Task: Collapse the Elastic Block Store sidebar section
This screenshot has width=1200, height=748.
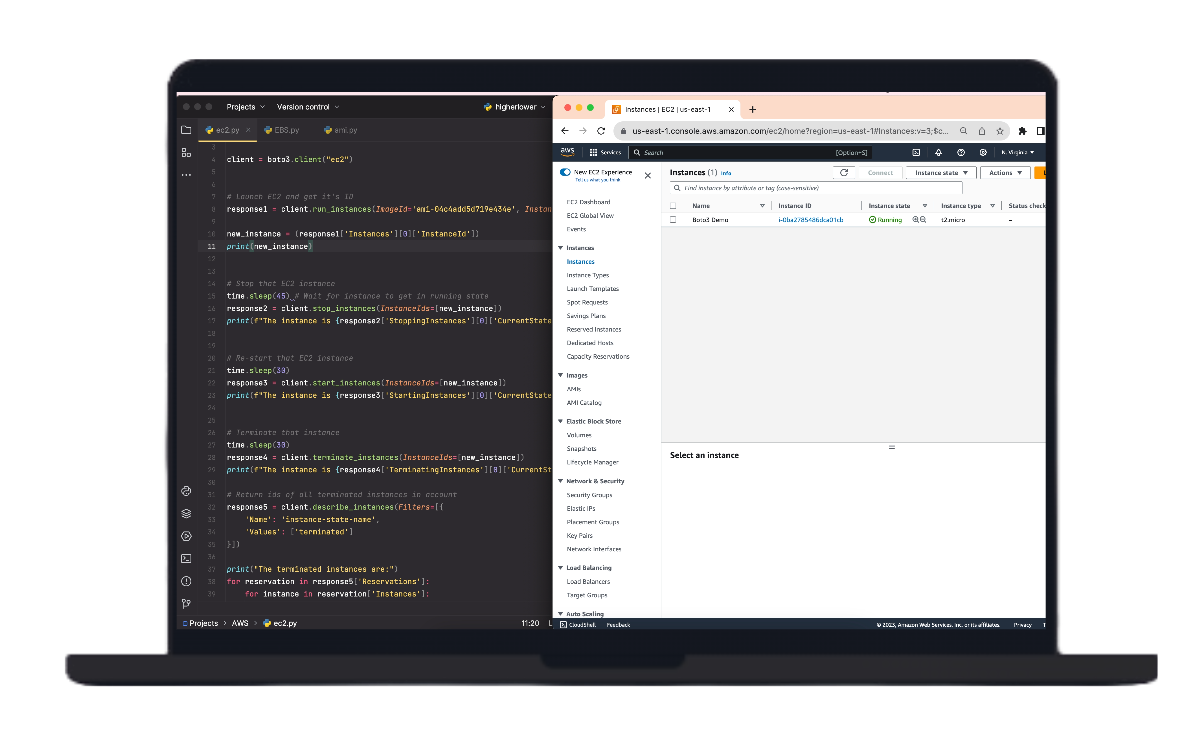Action: [x=561, y=421]
